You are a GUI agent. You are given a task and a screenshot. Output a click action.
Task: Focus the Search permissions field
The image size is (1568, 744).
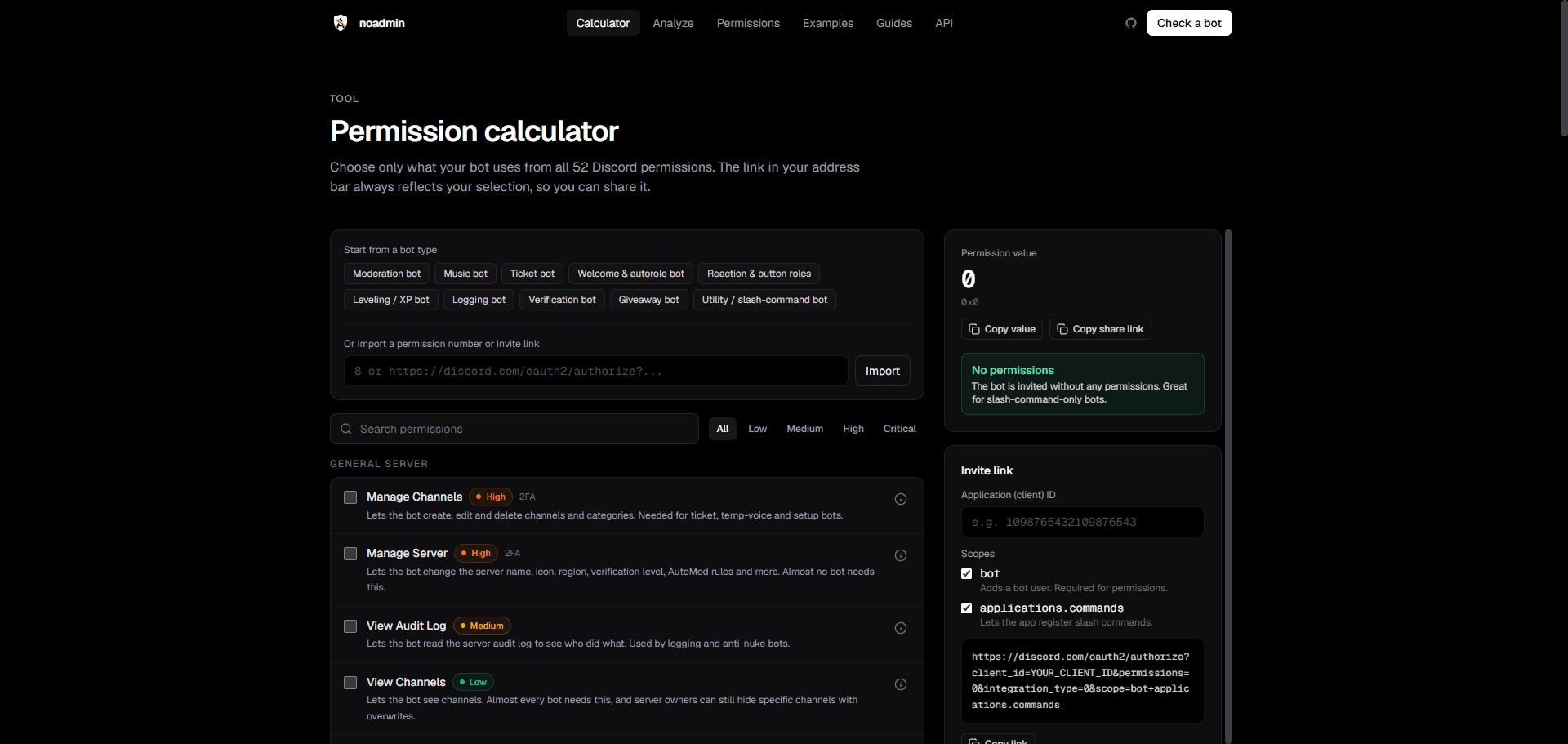coord(514,429)
